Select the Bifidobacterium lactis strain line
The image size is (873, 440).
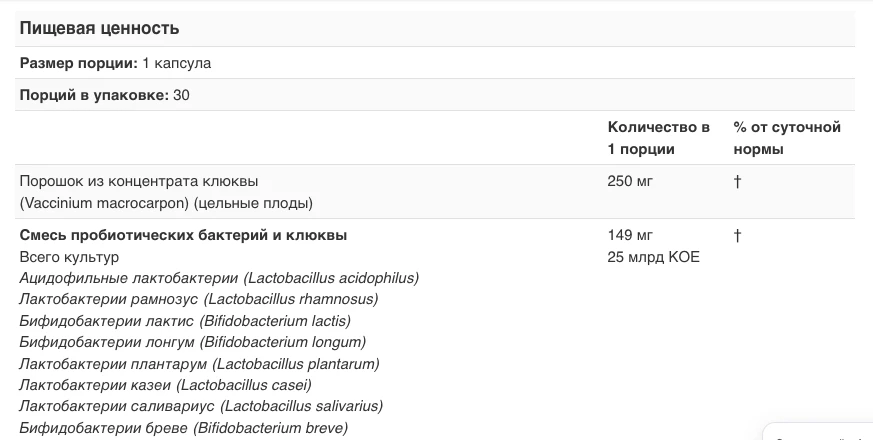tap(185, 321)
